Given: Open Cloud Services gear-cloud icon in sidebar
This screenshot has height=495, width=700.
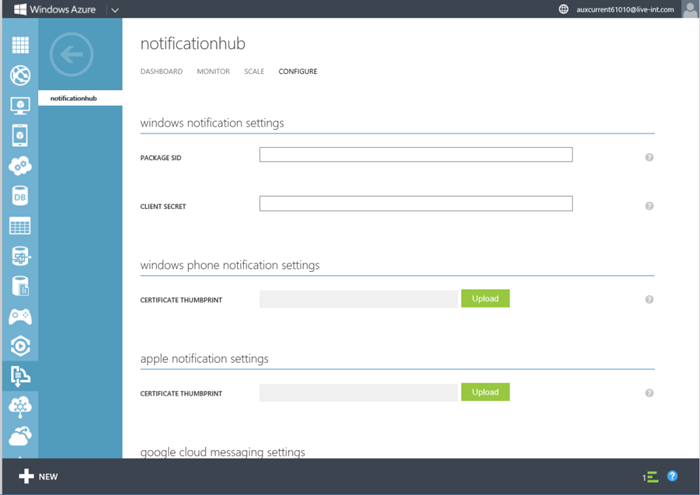Looking at the screenshot, I should click(x=20, y=166).
